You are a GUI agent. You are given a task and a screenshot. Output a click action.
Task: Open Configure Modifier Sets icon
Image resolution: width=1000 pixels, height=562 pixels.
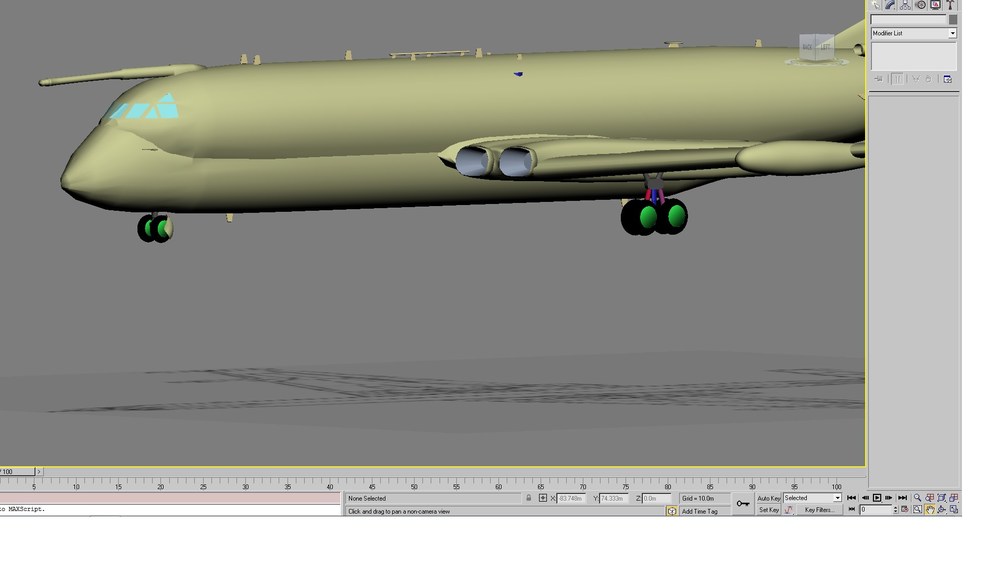948,79
